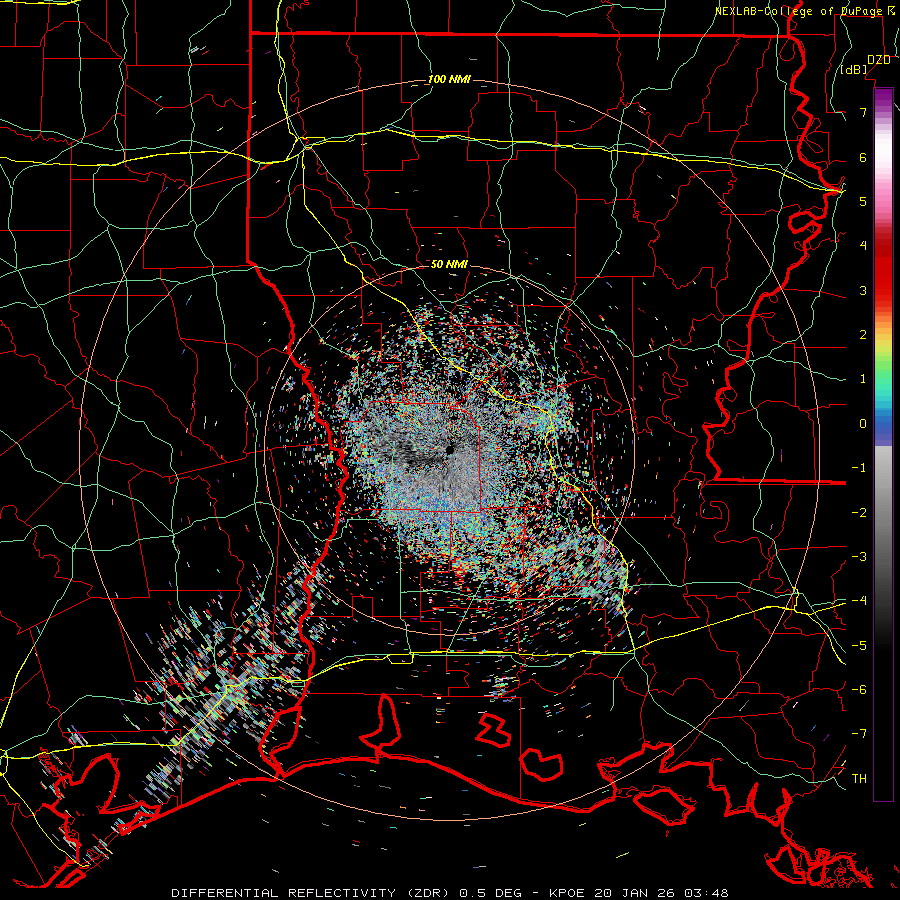The width and height of the screenshot is (900, 900).
Task: Click the -7 dB tick label on legend
Action: (x=859, y=734)
